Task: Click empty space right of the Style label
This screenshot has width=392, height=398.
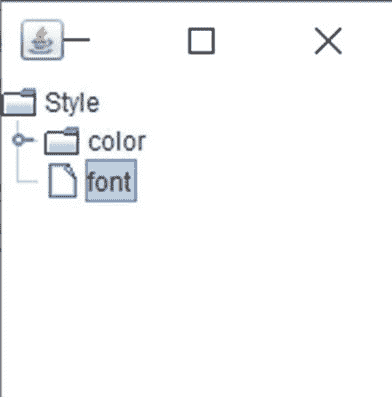Action: coord(245,103)
